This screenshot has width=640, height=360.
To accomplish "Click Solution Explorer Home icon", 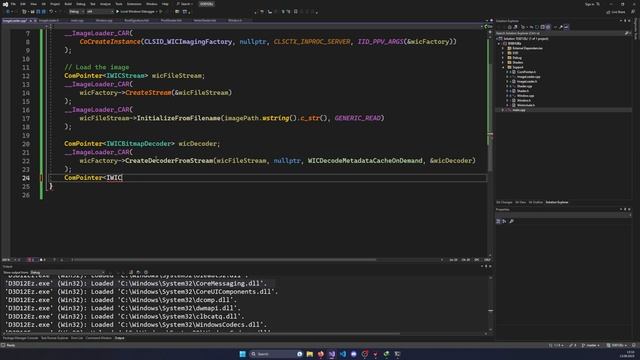I will [x=509, y=27].
